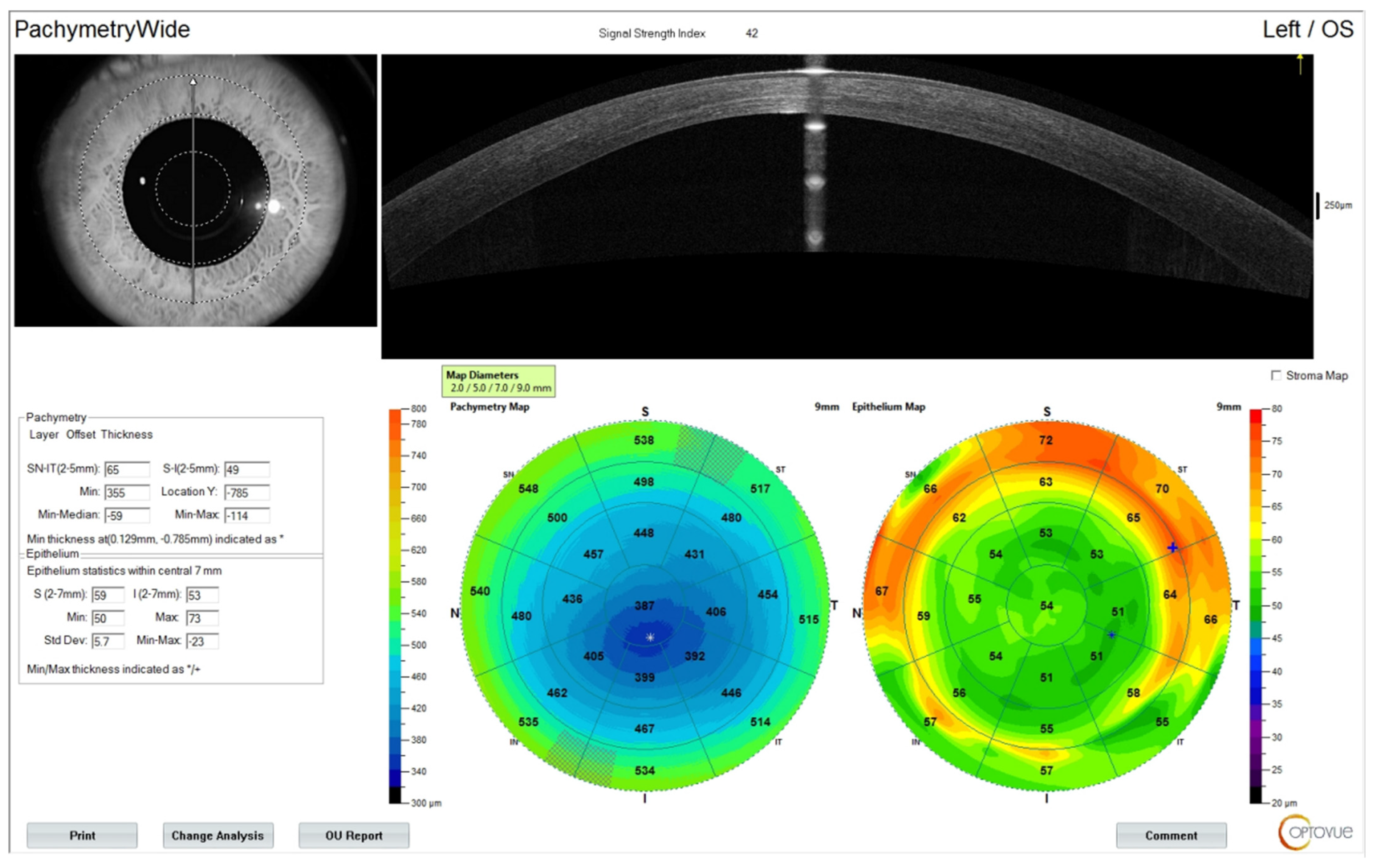Image resolution: width=1374 pixels, height=868 pixels.
Task: Click the SN-IT(2-5mm) value field
Action: (x=127, y=470)
